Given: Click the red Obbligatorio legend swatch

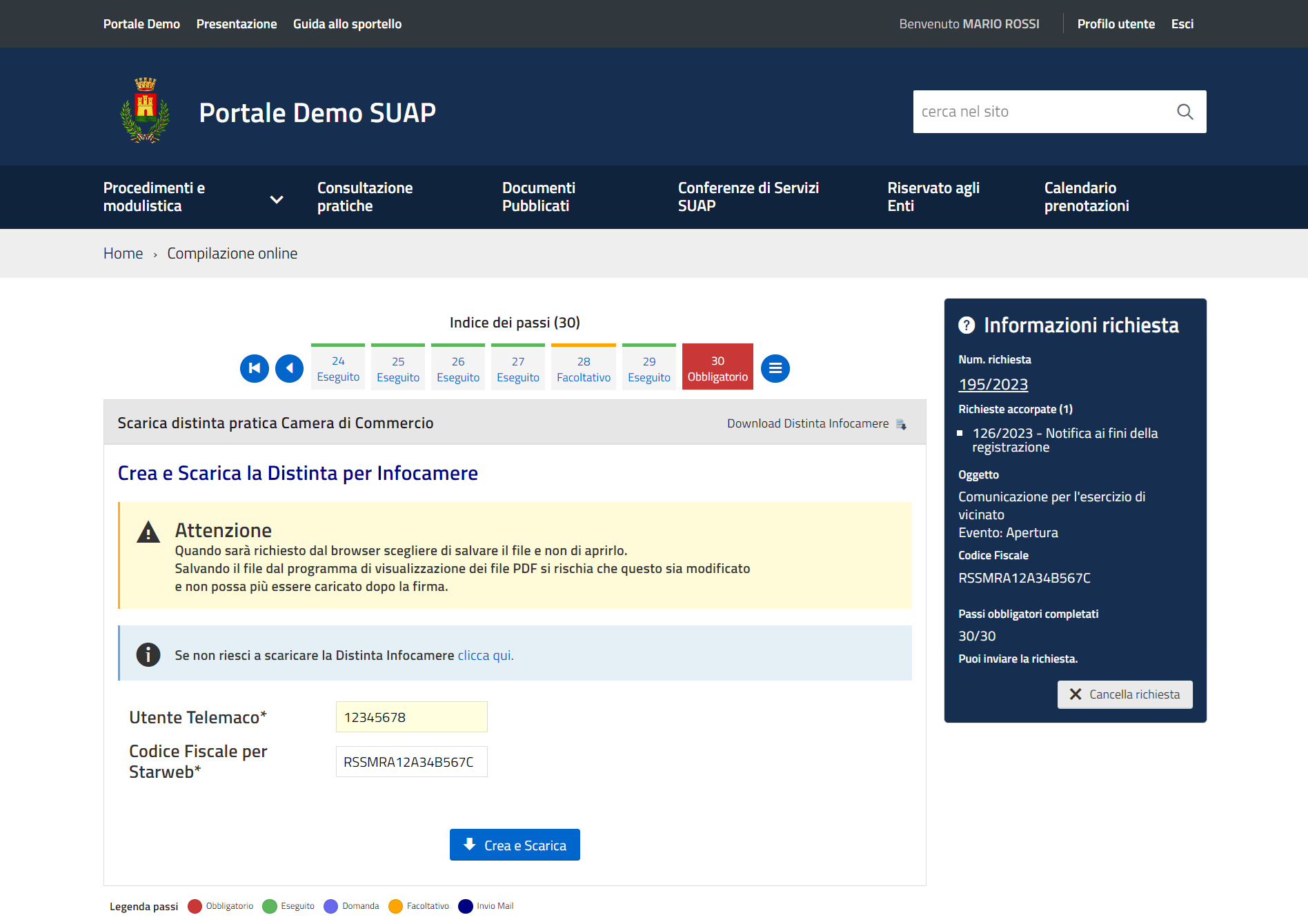Looking at the screenshot, I should point(195,906).
